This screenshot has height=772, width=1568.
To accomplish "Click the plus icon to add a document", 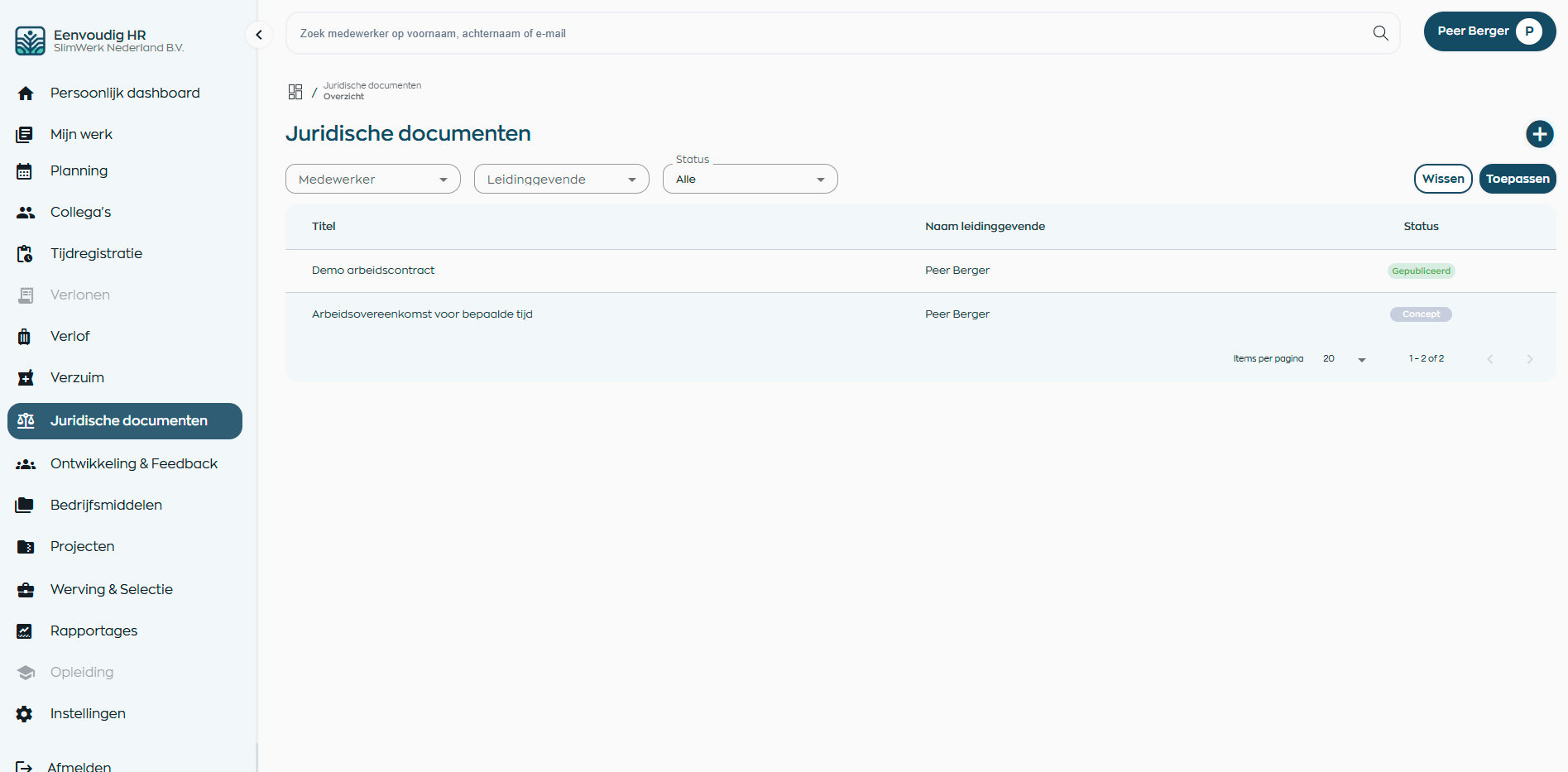I will [1539, 133].
